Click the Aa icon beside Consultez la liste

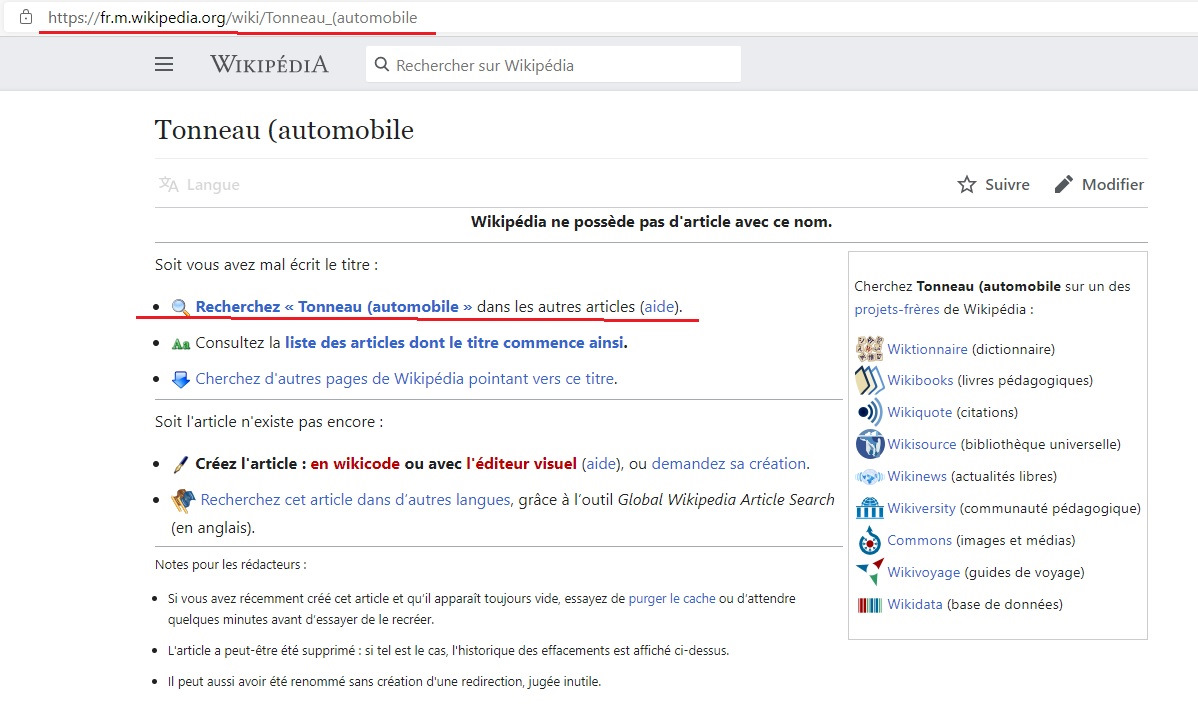coord(181,344)
